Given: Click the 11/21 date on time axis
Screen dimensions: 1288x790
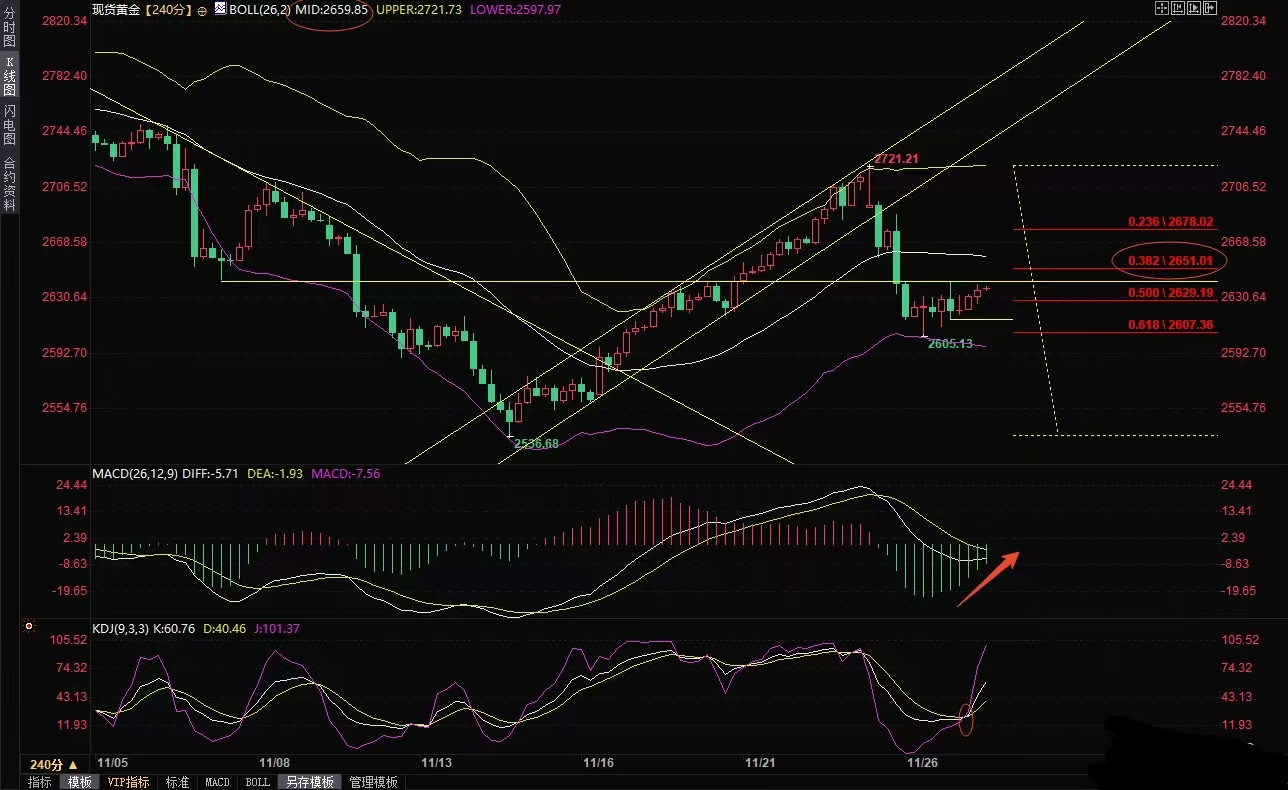Looking at the screenshot, I should [761, 762].
